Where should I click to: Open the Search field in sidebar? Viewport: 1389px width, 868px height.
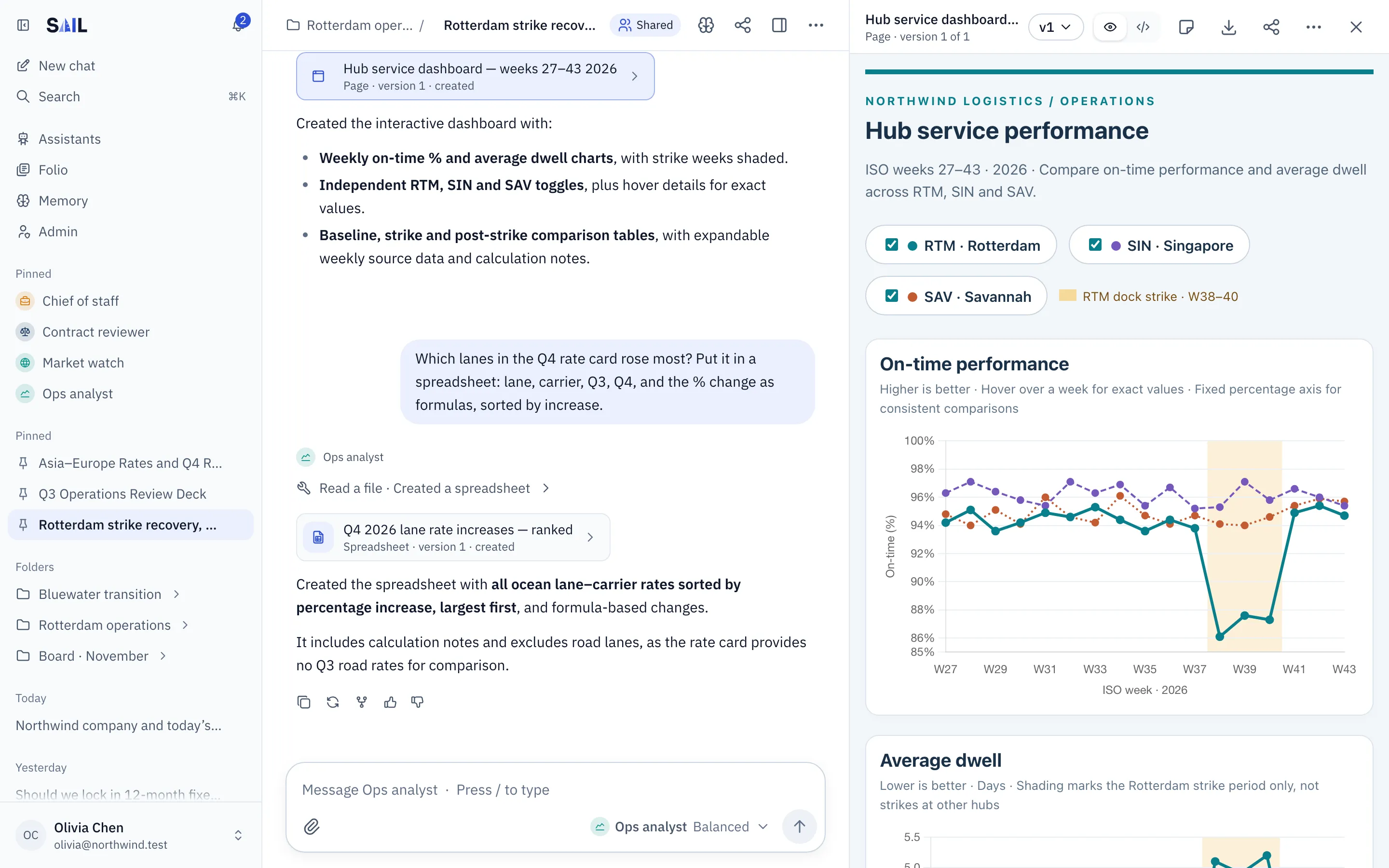tap(131, 96)
